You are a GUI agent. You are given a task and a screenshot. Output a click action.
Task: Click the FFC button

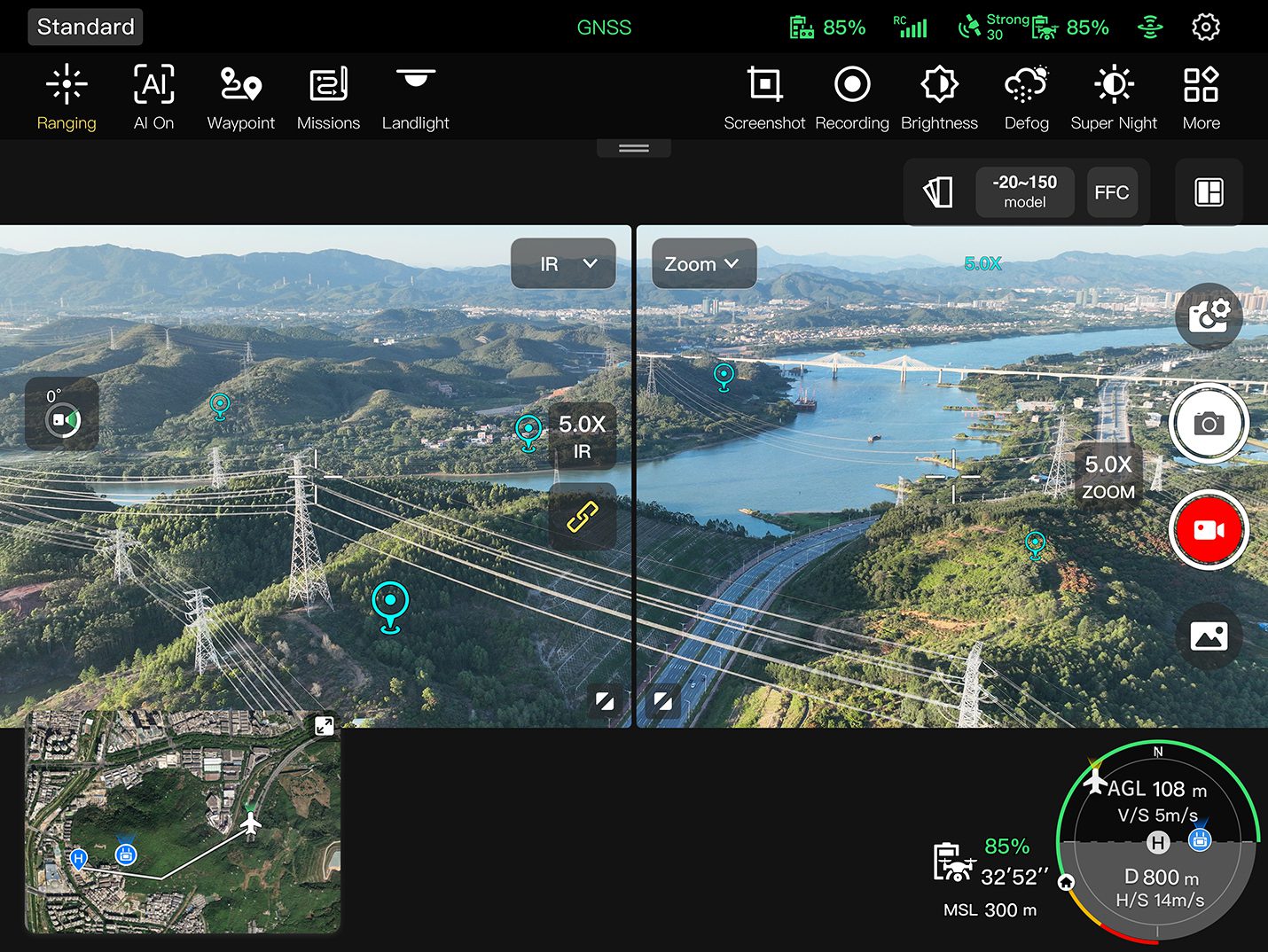click(1111, 192)
